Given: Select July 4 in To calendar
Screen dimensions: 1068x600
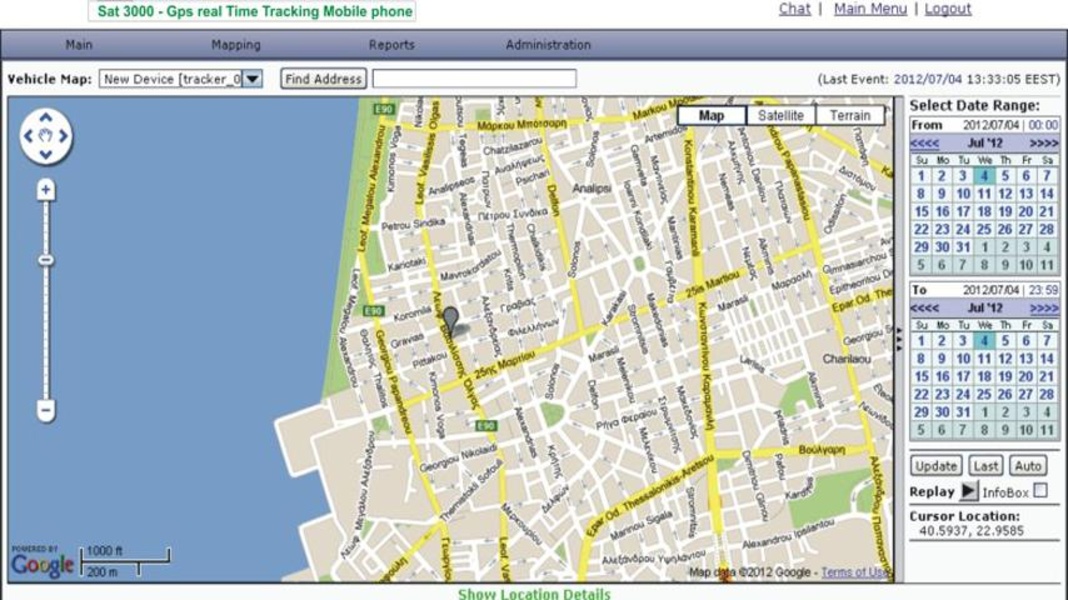Looking at the screenshot, I should pyautogui.click(x=984, y=341).
